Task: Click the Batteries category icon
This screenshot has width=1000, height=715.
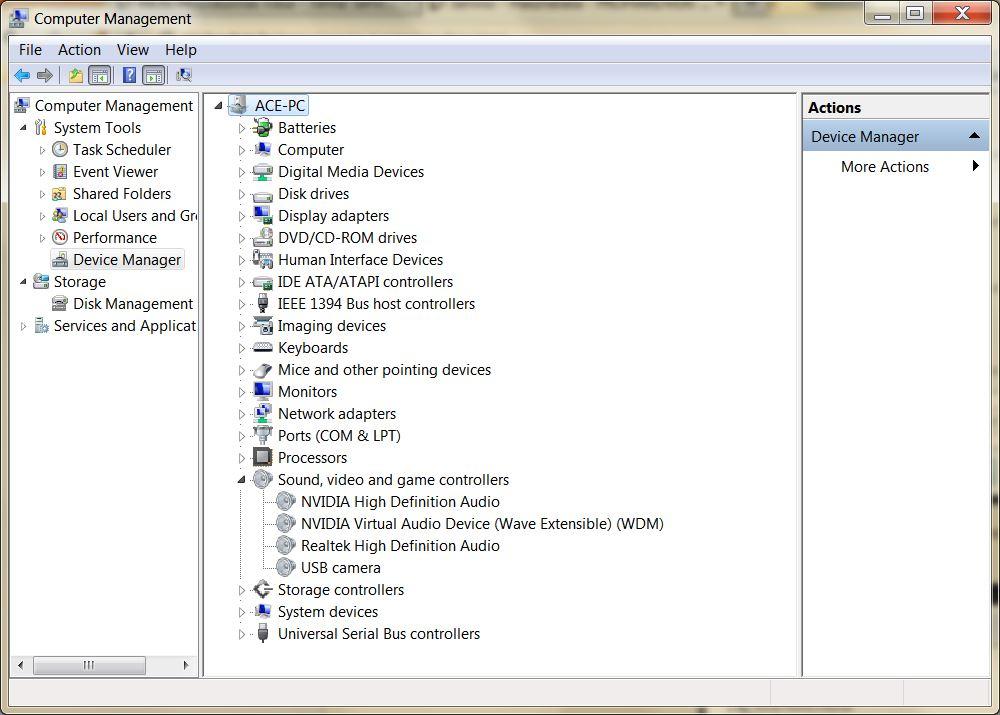Action: pyautogui.click(x=262, y=128)
